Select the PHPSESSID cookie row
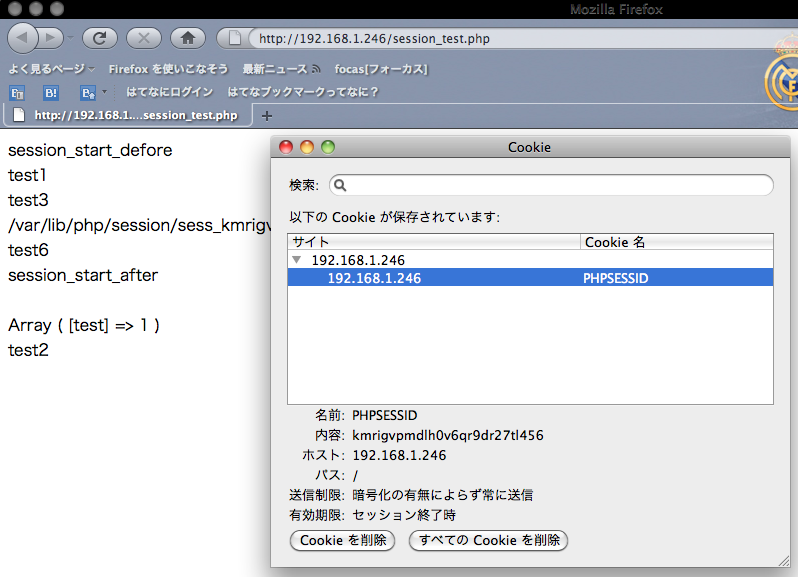The height and width of the screenshot is (577, 798). point(530,279)
